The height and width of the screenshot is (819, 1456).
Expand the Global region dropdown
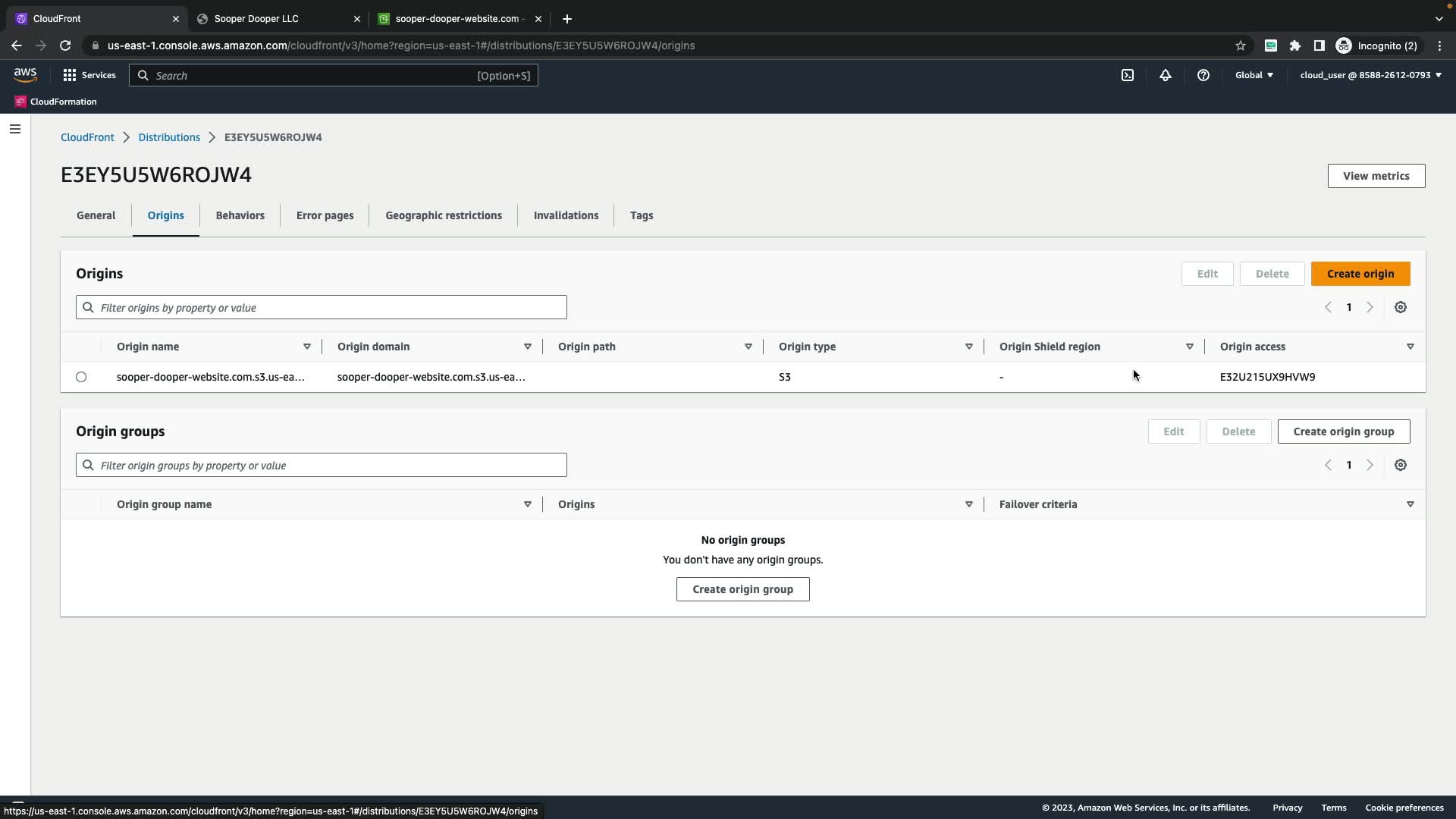tap(1254, 75)
